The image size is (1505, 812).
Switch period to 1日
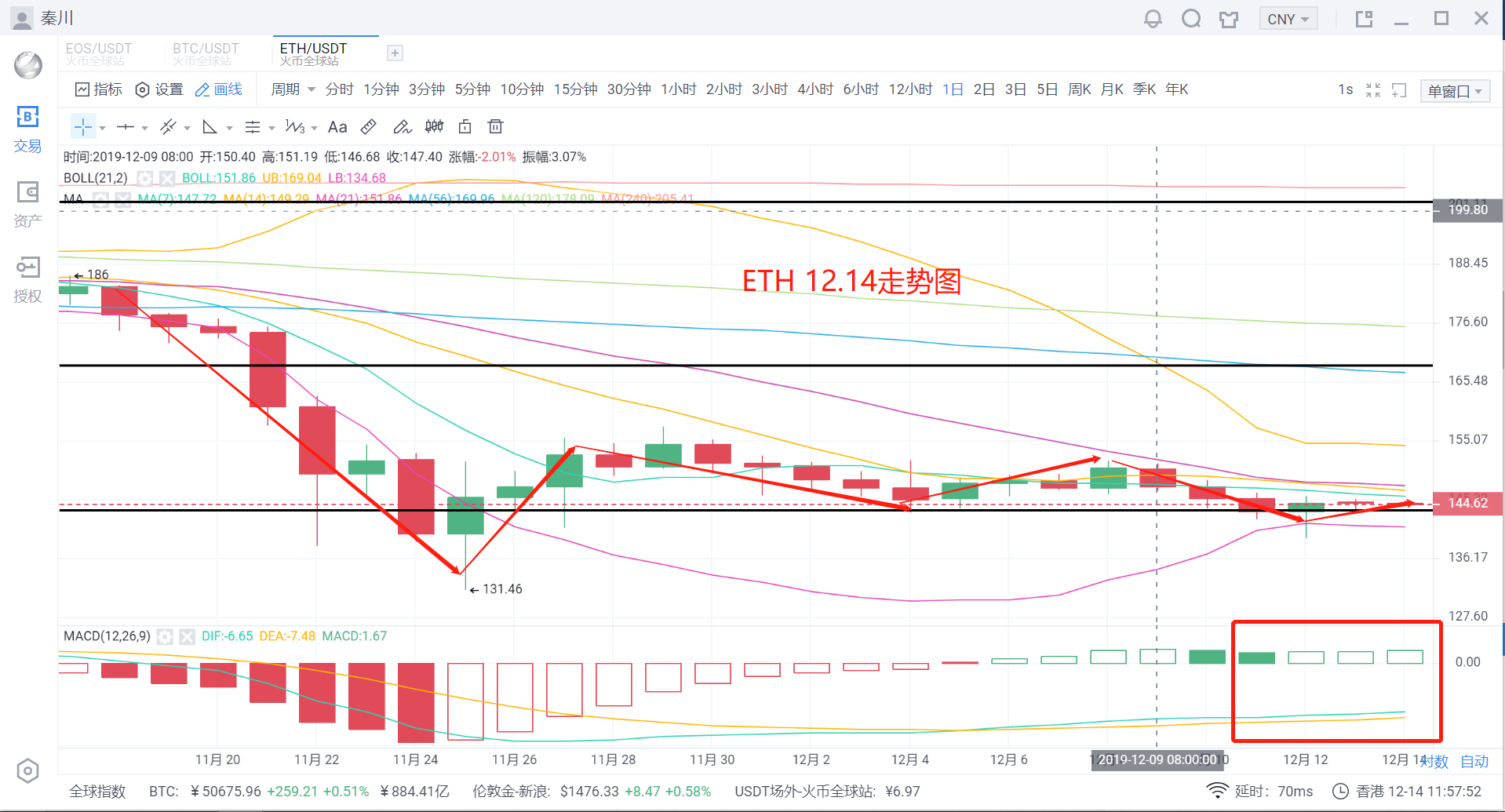click(x=953, y=89)
